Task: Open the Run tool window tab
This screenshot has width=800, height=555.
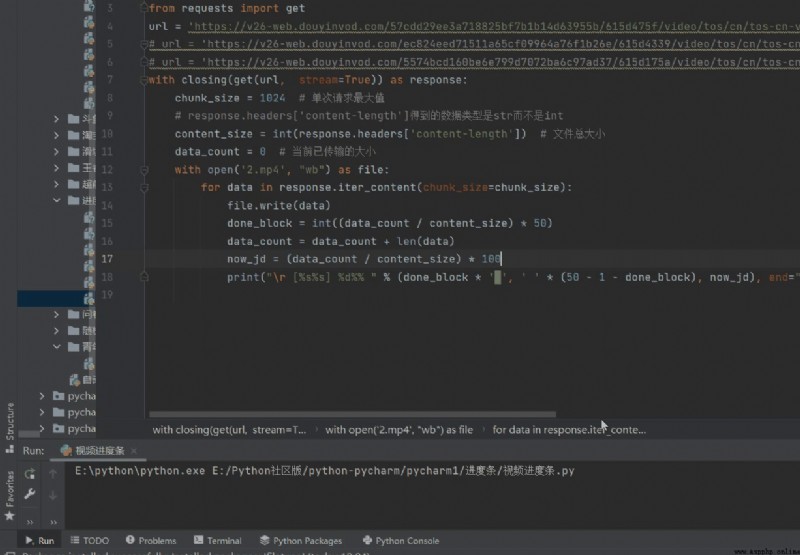Action: coord(39,540)
